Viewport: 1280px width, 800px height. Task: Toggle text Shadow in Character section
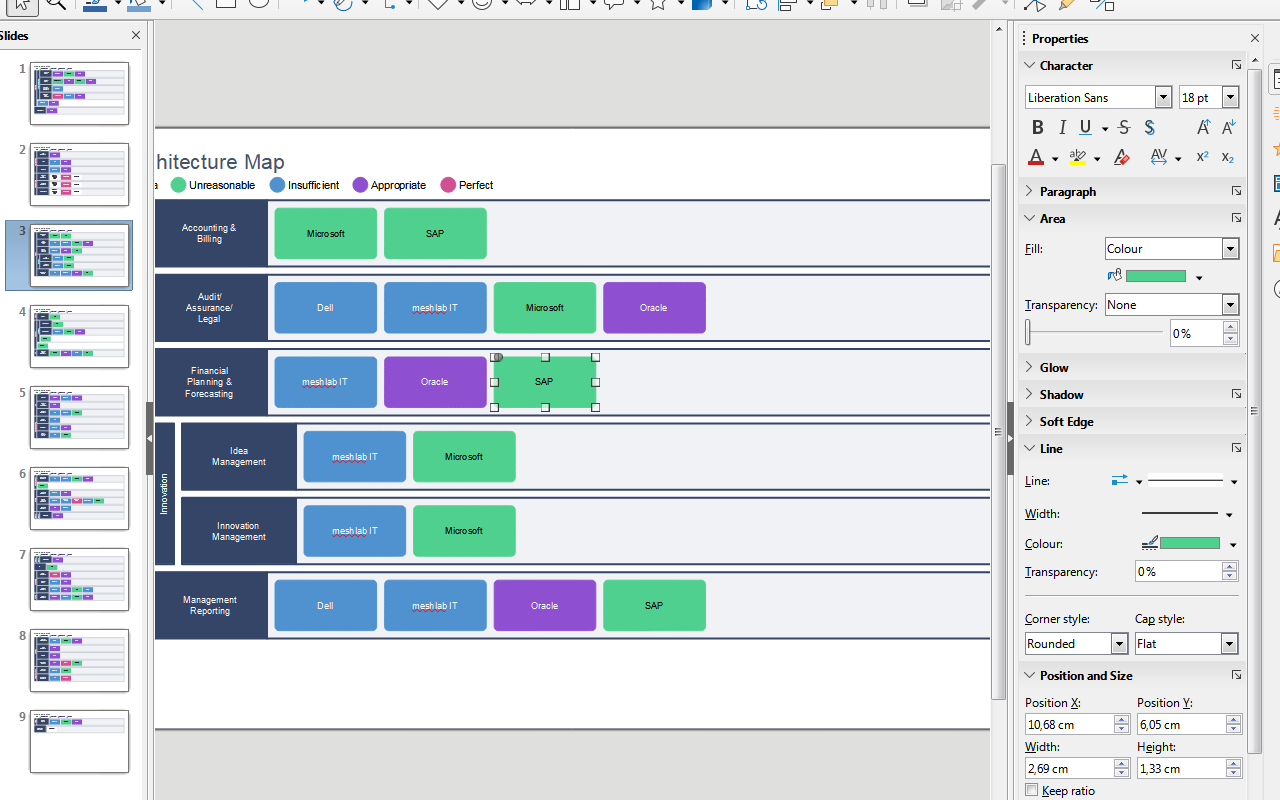pos(1150,128)
